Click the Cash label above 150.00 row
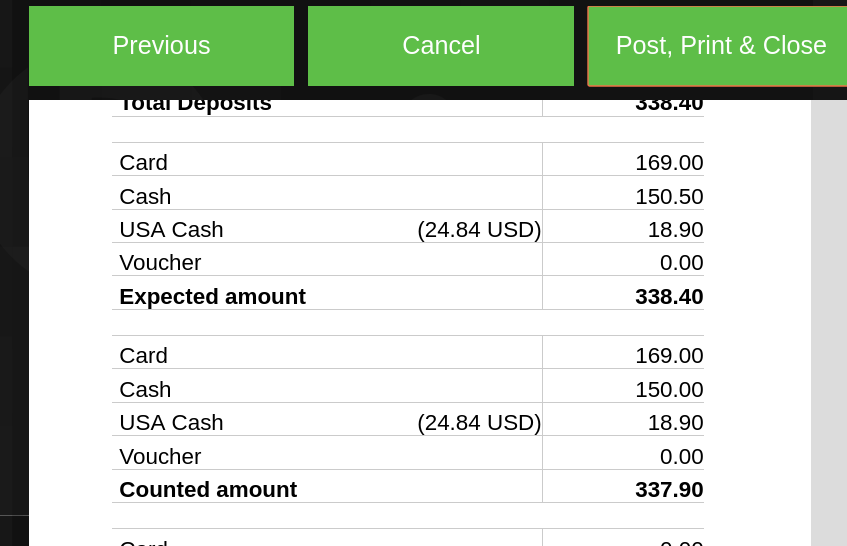The image size is (847, 546). [145, 389]
